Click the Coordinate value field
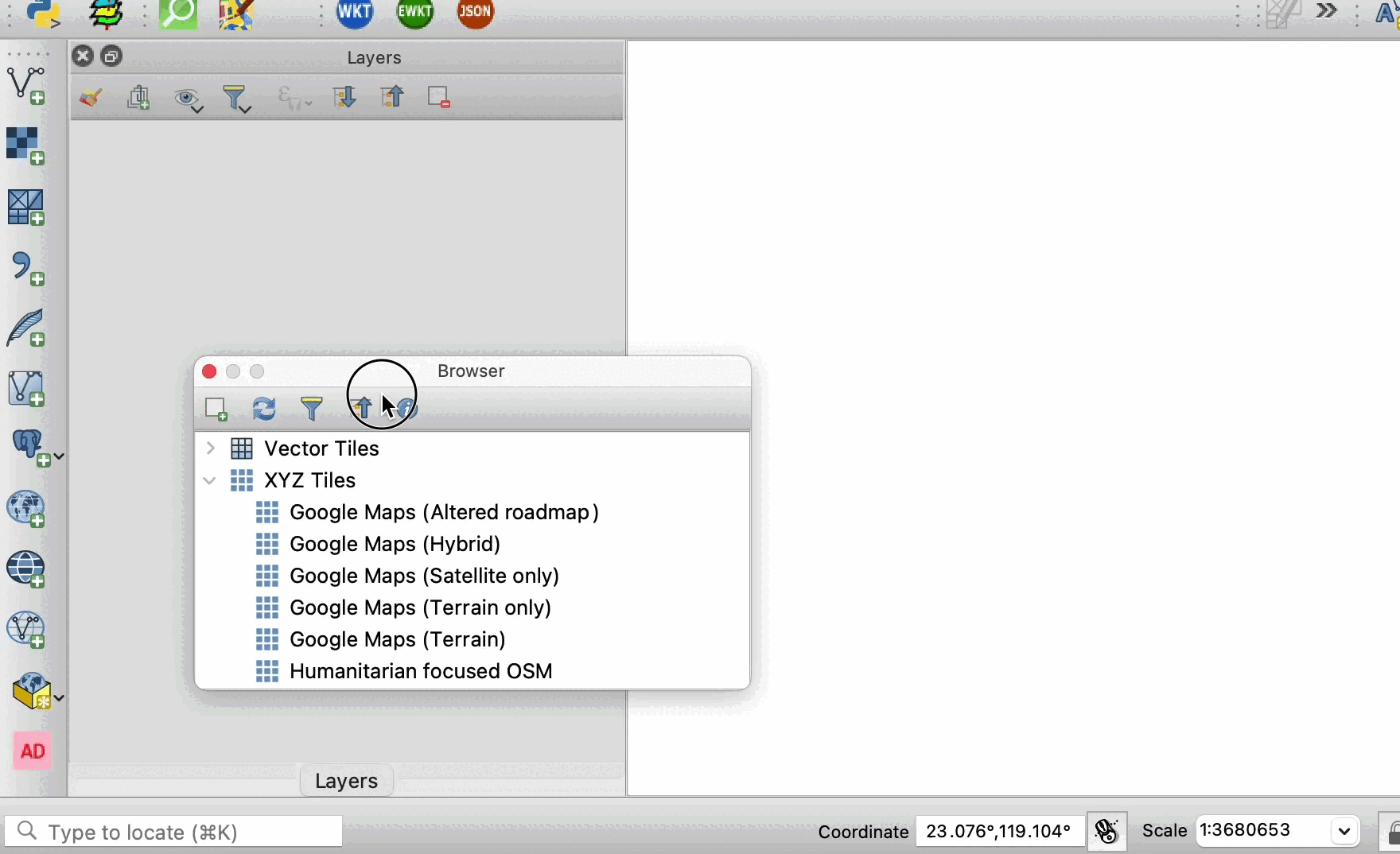 tap(998, 832)
